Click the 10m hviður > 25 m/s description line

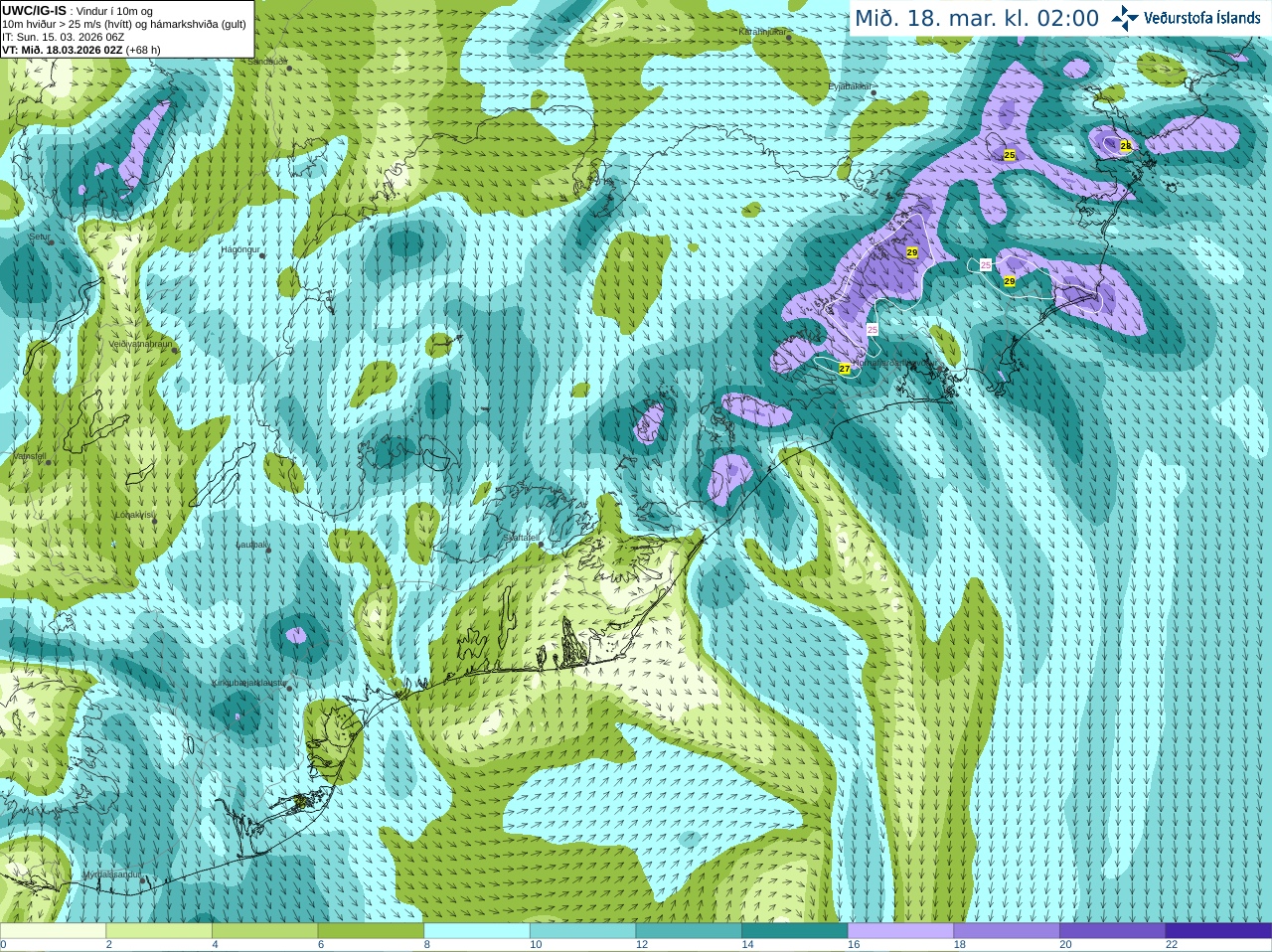pos(124,24)
